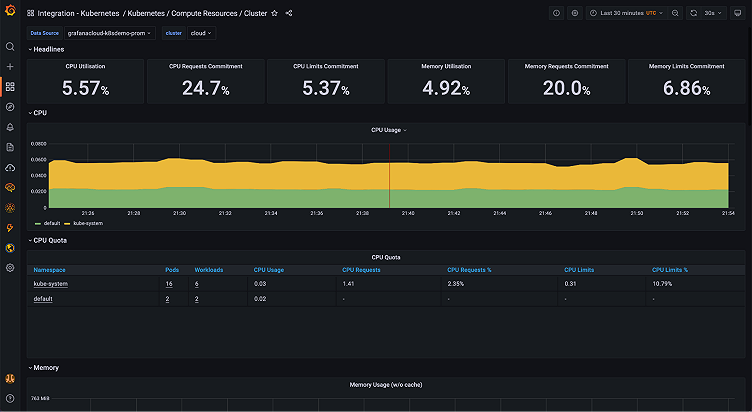
Task: Zoom out the time range
Action: pyautogui.click(x=673, y=13)
